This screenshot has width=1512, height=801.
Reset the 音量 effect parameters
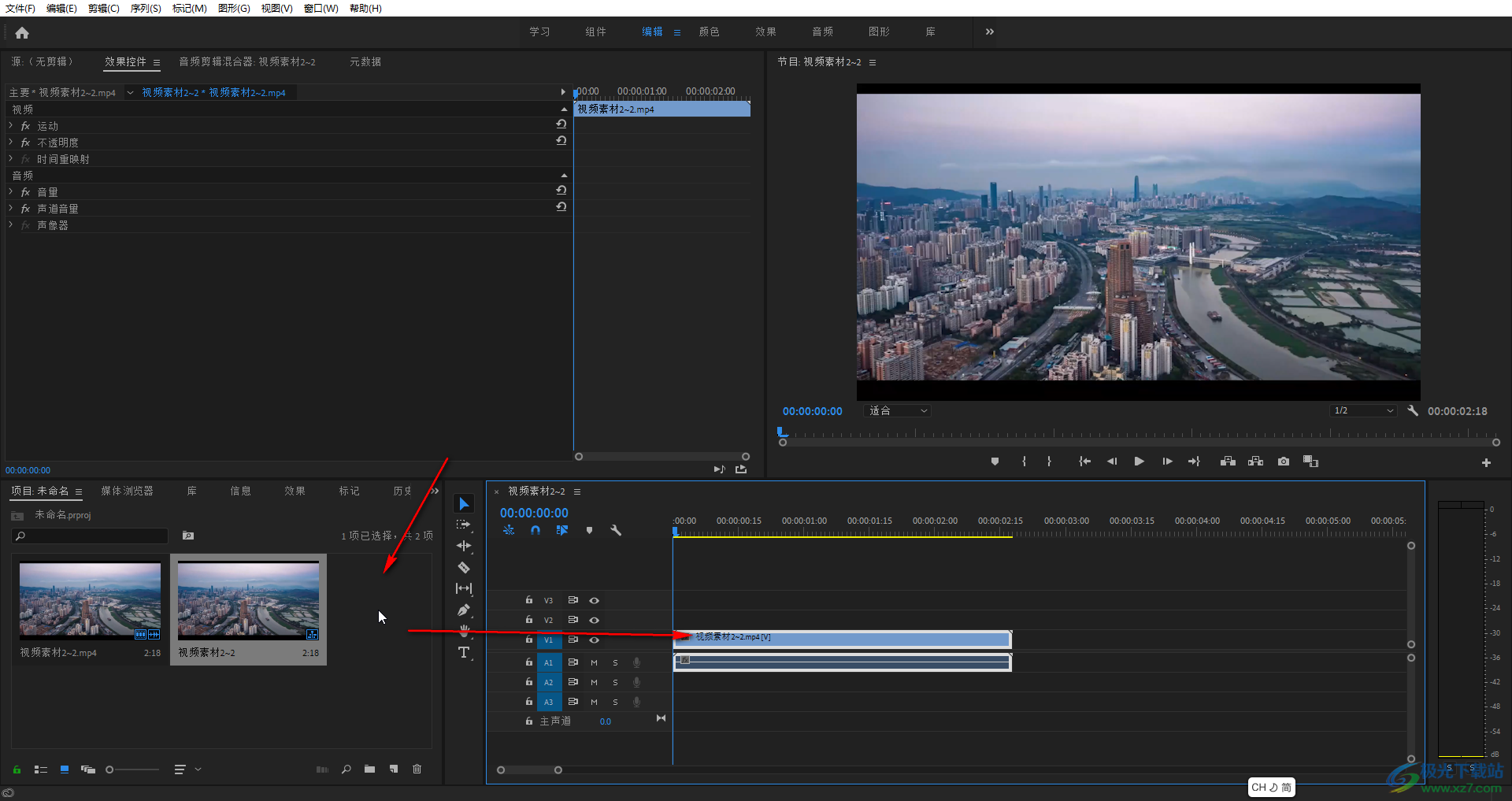pyautogui.click(x=561, y=191)
